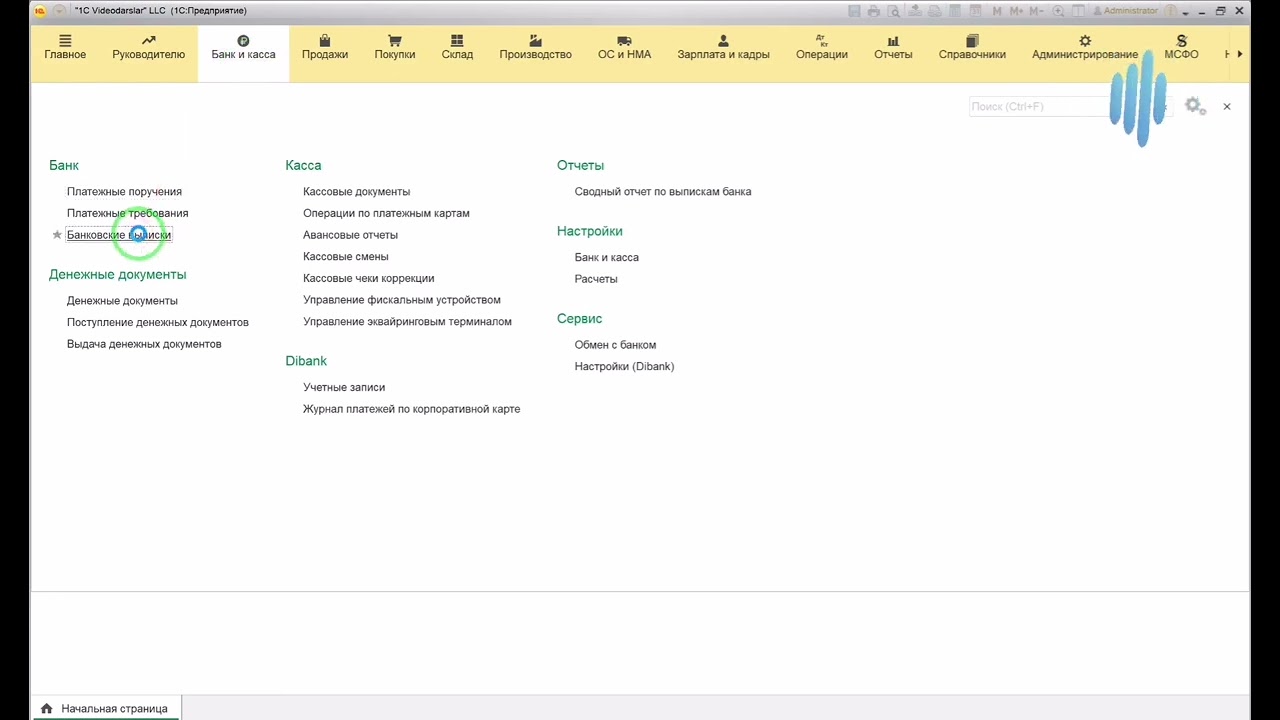Open Кассовые смены
1280x720 pixels.
pyautogui.click(x=345, y=256)
